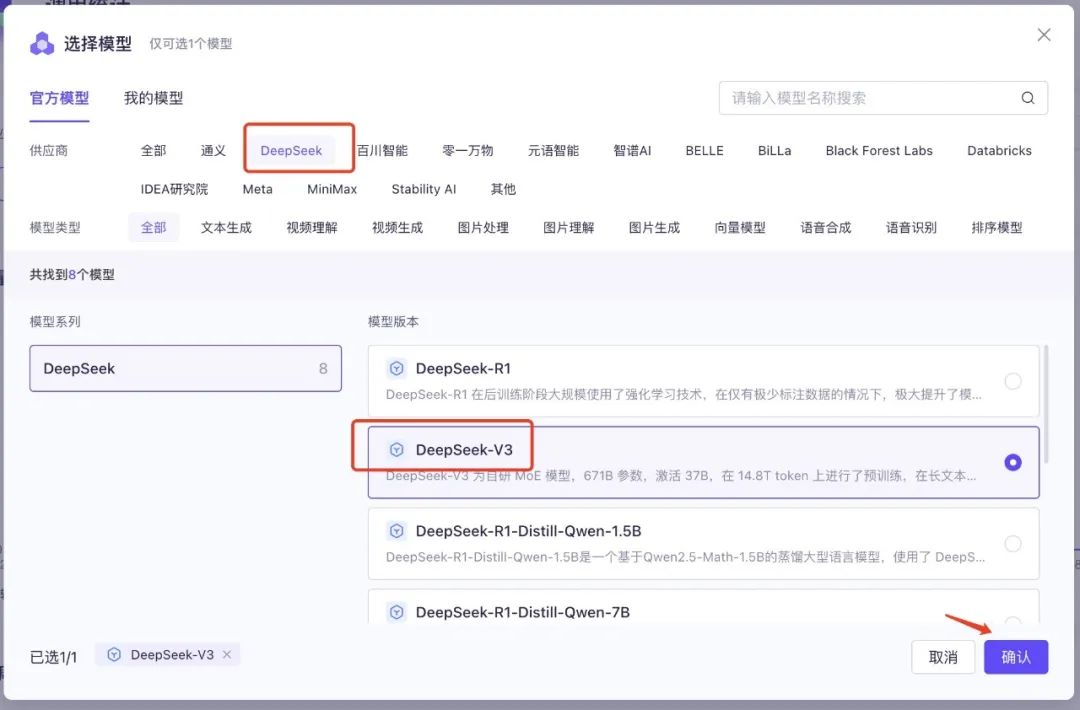Filter provider by 智谱AI
The image size is (1080, 710).
(x=632, y=150)
